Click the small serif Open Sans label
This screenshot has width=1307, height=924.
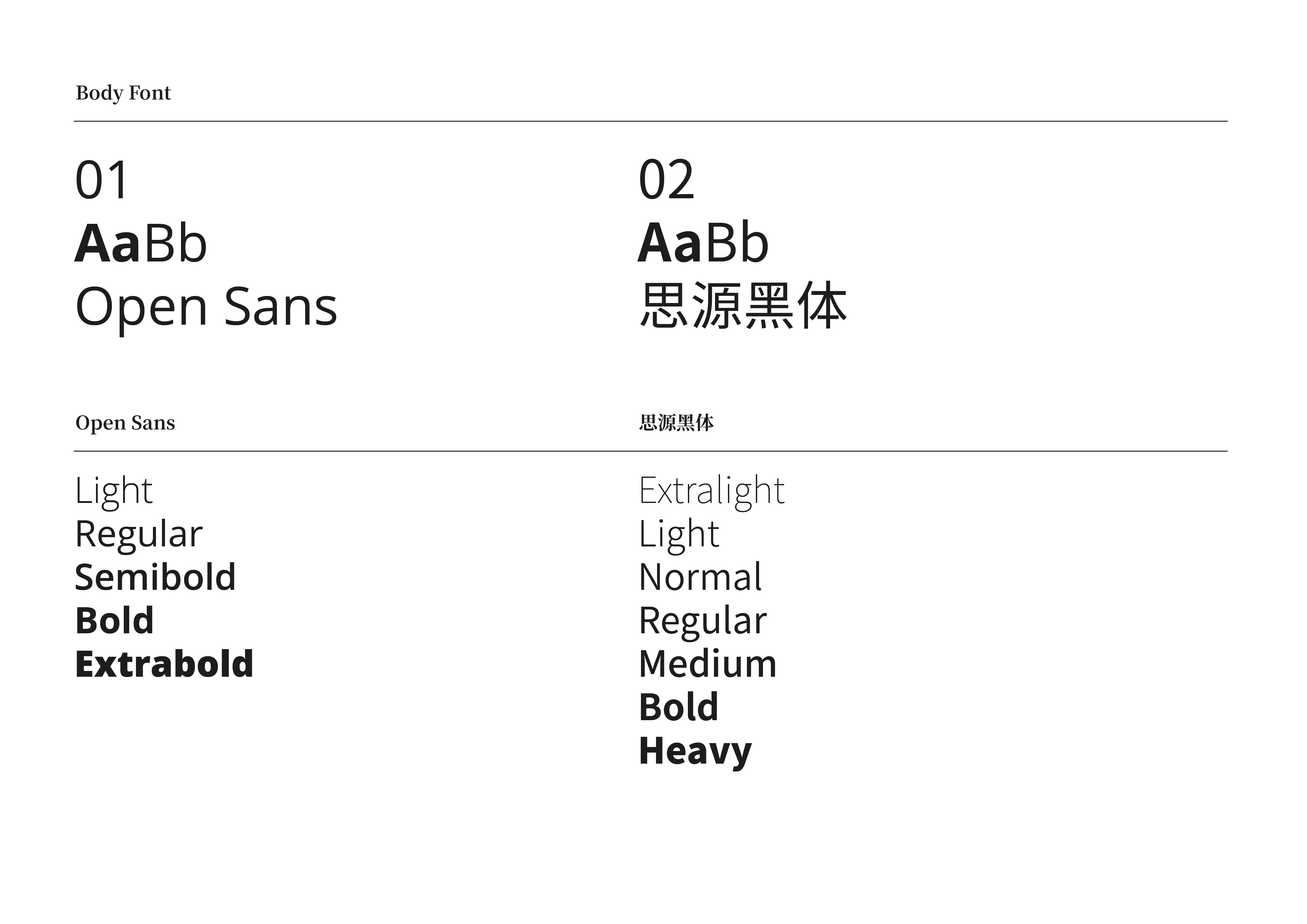tap(125, 423)
